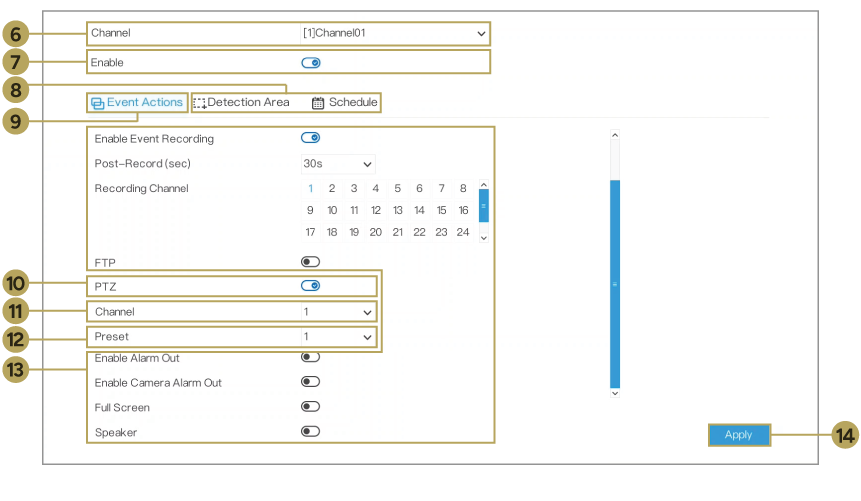Viewport: 861px width, 501px height.
Task: Open the PTZ Channel dropdown
Action: (x=338, y=312)
